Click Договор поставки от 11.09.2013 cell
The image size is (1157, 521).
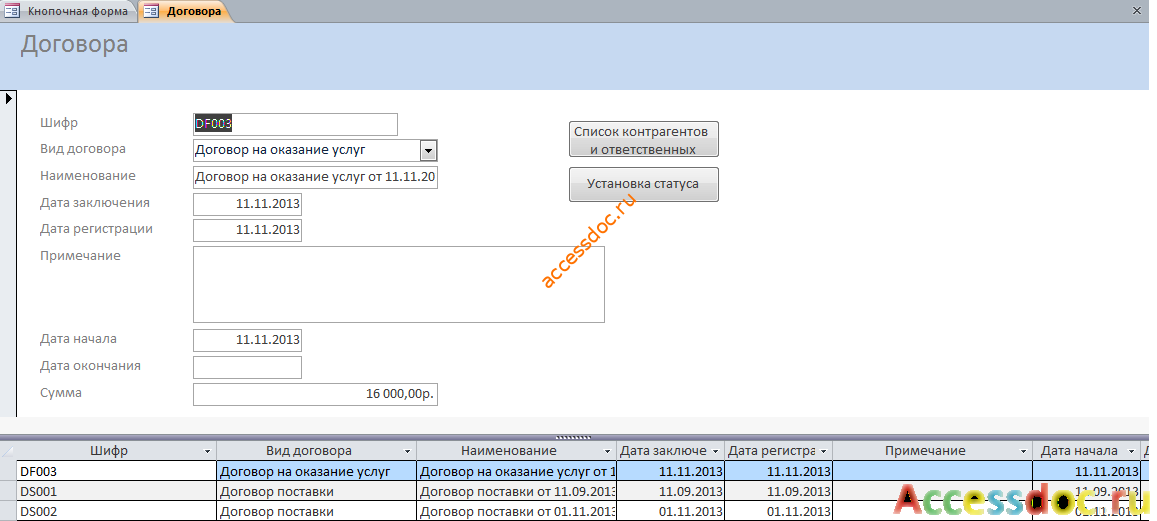click(x=517, y=491)
